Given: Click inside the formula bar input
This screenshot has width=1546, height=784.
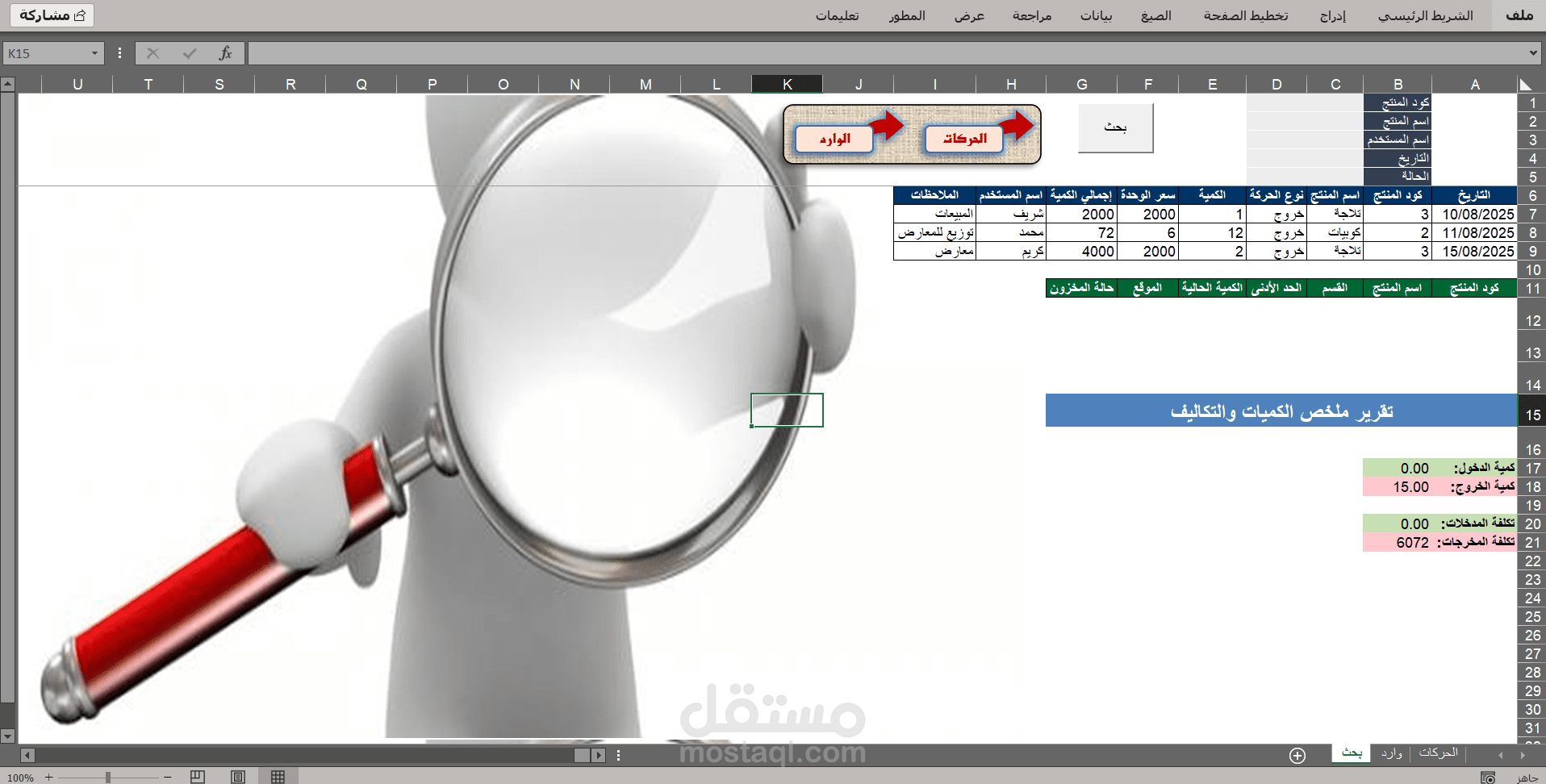Looking at the screenshot, I should (x=886, y=53).
